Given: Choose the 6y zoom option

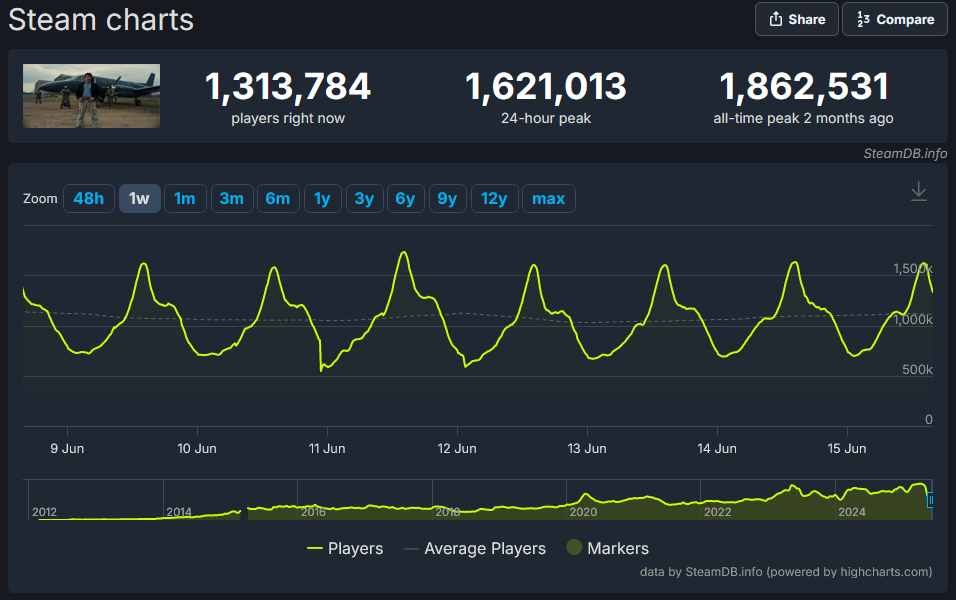Looking at the screenshot, I should tap(405, 199).
